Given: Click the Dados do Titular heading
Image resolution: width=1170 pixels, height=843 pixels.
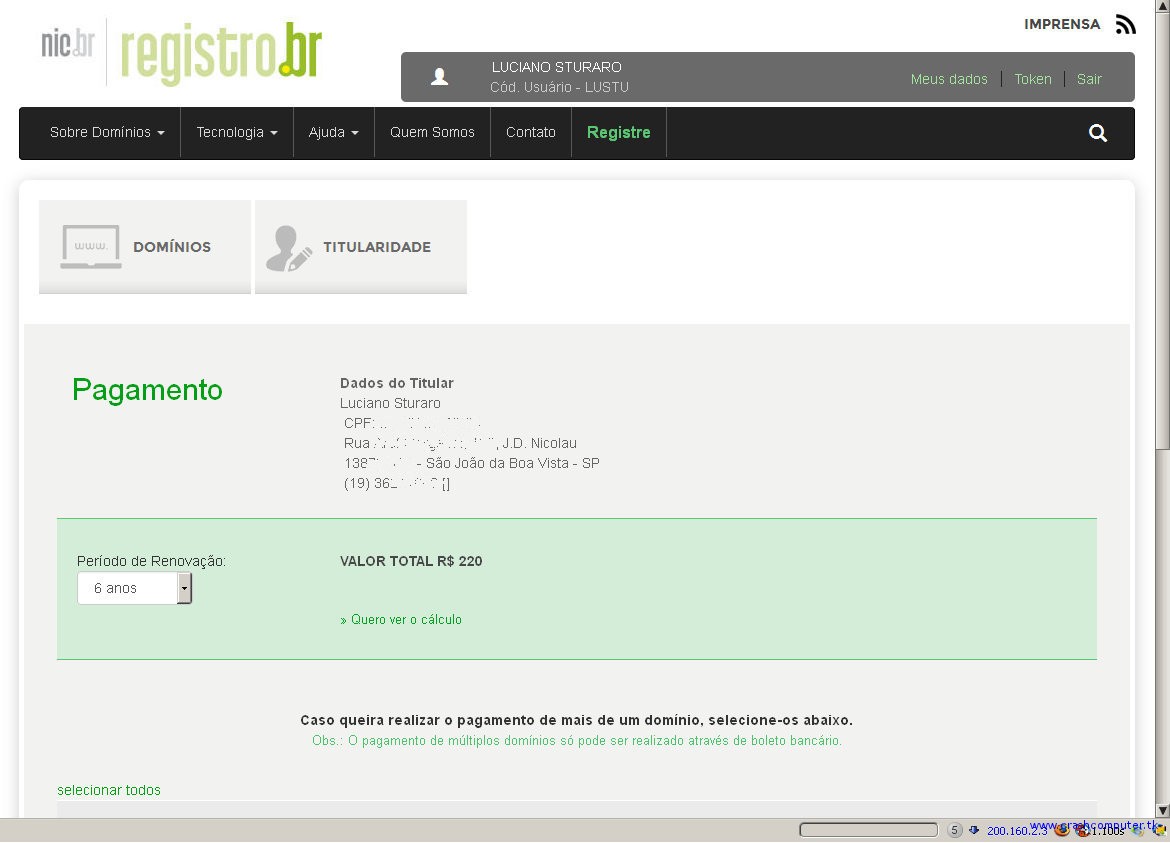Looking at the screenshot, I should point(396,383).
